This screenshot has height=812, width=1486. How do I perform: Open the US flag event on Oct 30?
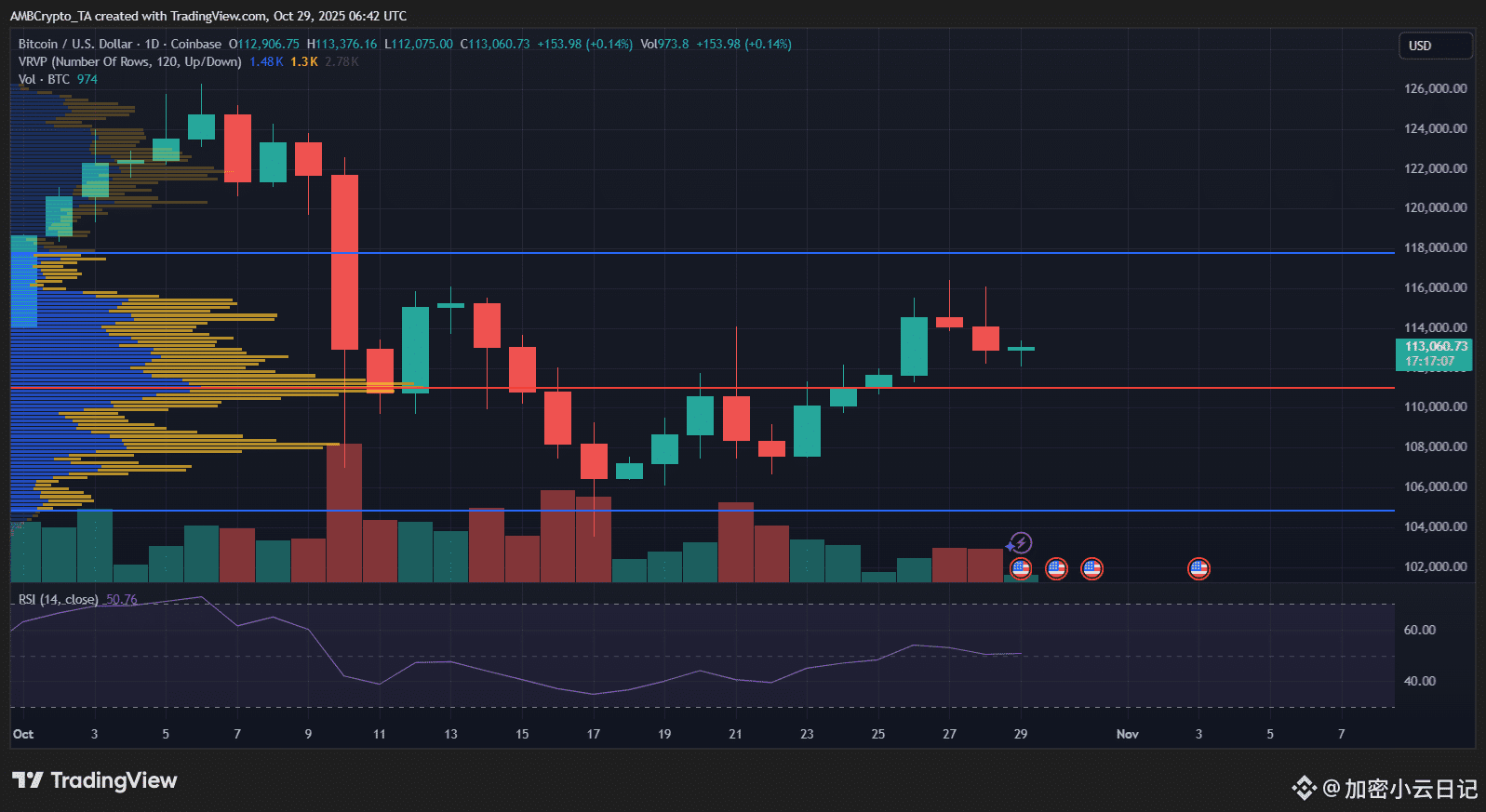point(1056,568)
